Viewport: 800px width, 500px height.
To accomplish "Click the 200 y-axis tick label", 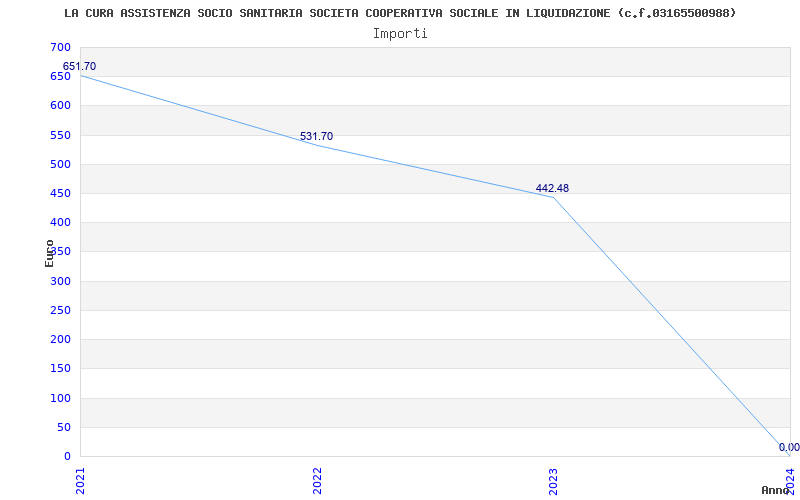I will click(60, 339).
